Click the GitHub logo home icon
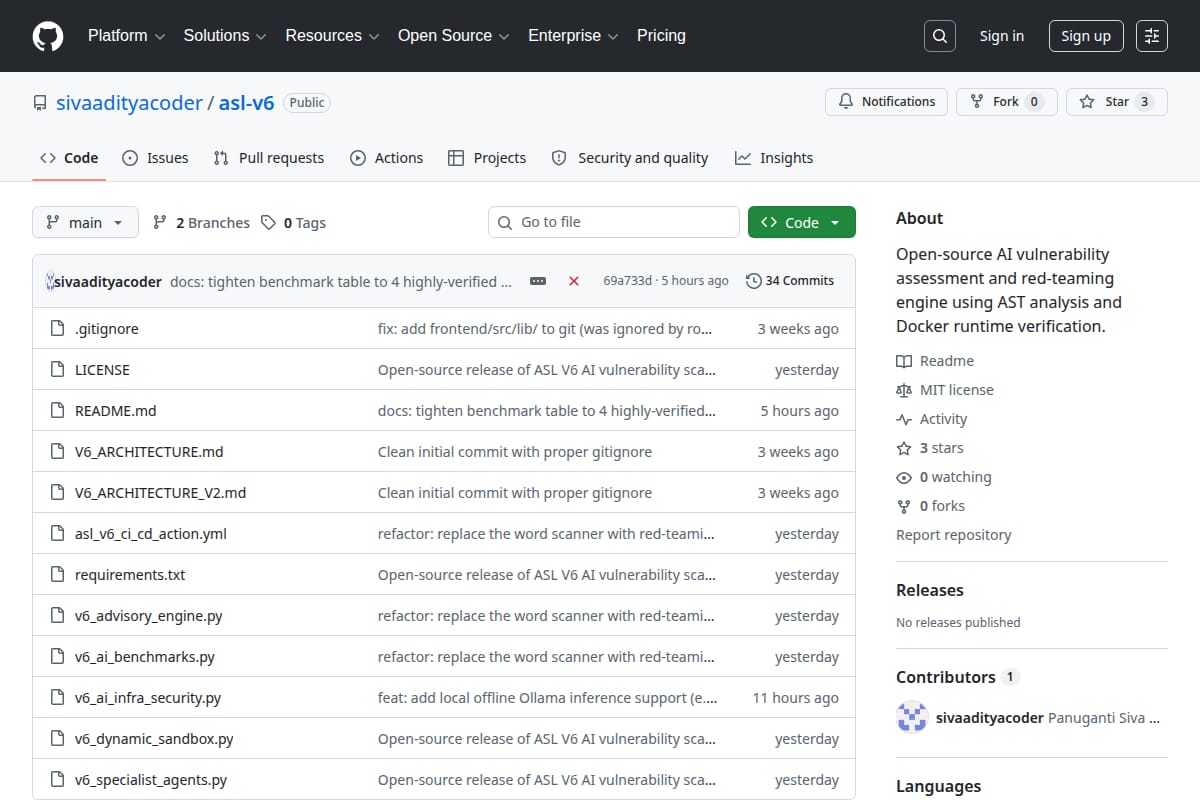 [48, 36]
